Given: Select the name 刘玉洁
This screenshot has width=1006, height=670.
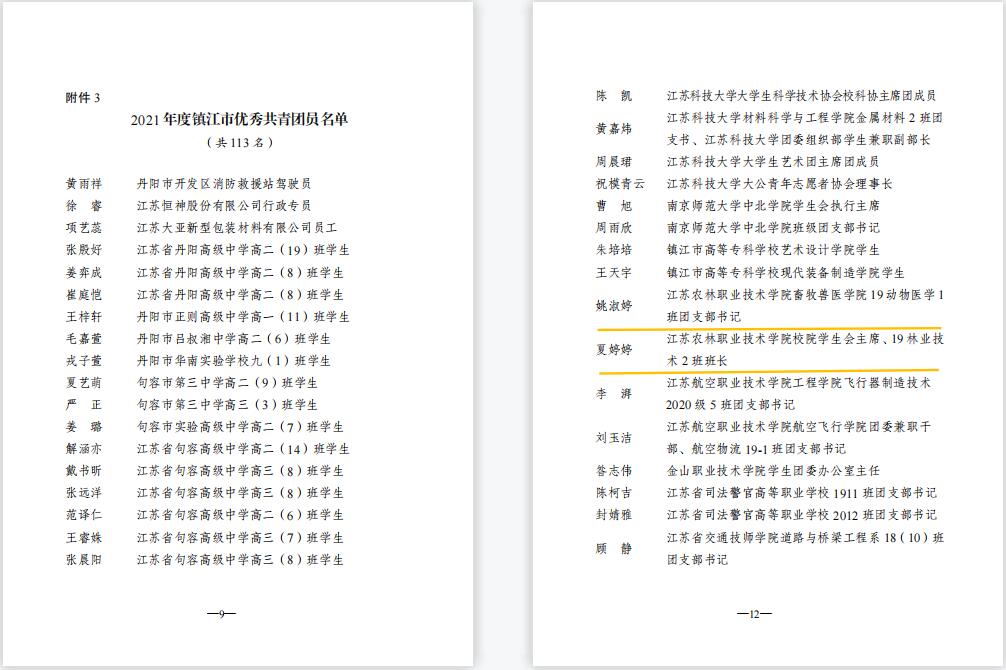Looking at the screenshot, I should (x=614, y=438).
